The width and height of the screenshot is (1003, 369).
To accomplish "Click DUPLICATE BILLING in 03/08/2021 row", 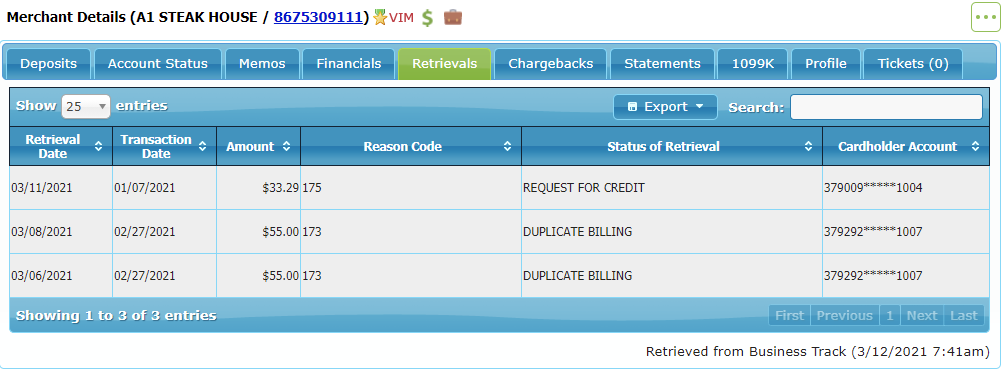I will pyautogui.click(x=577, y=232).
